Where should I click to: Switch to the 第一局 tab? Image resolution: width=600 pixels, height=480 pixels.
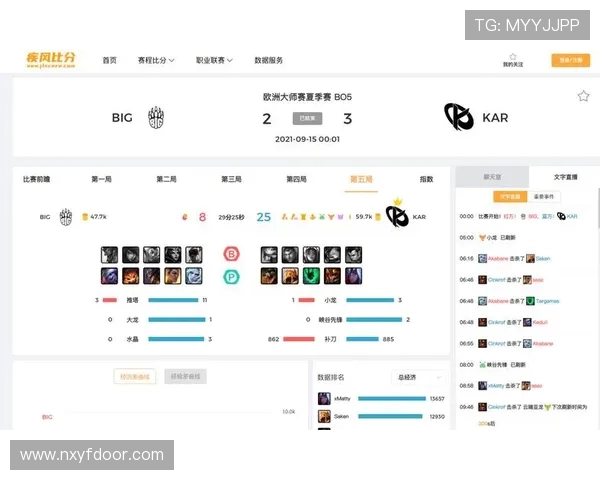pyautogui.click(x=101, y=179)
